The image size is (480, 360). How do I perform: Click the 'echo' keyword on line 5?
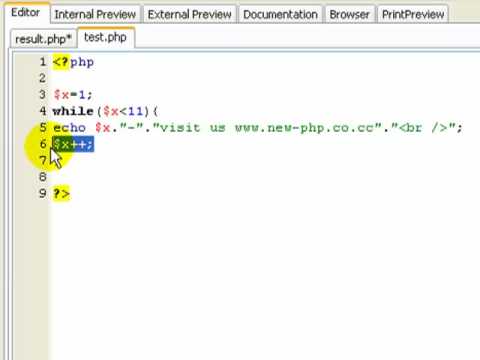coord(70,127)
